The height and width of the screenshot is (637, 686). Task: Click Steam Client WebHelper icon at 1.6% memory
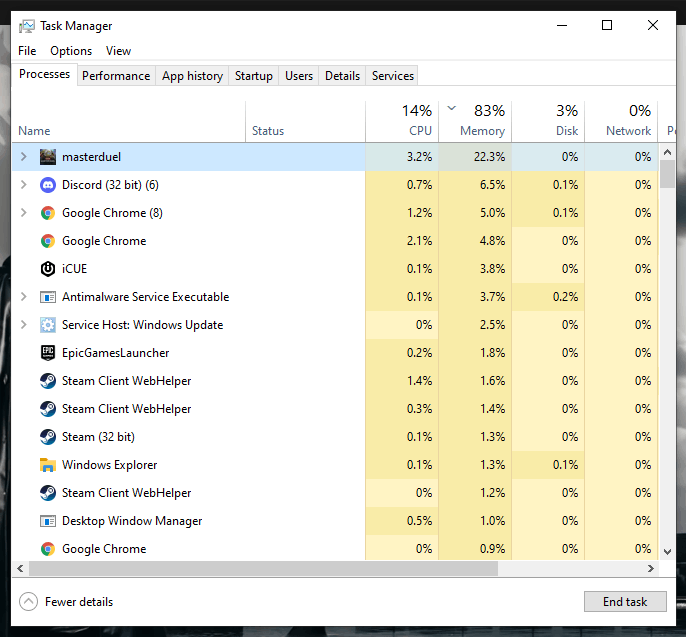click(48, 381)
